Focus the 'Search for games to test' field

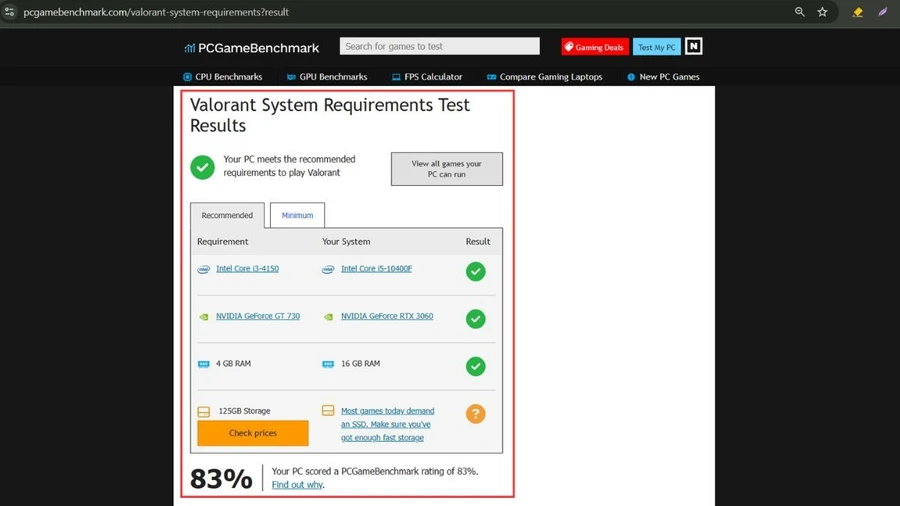tap(440, 46)
